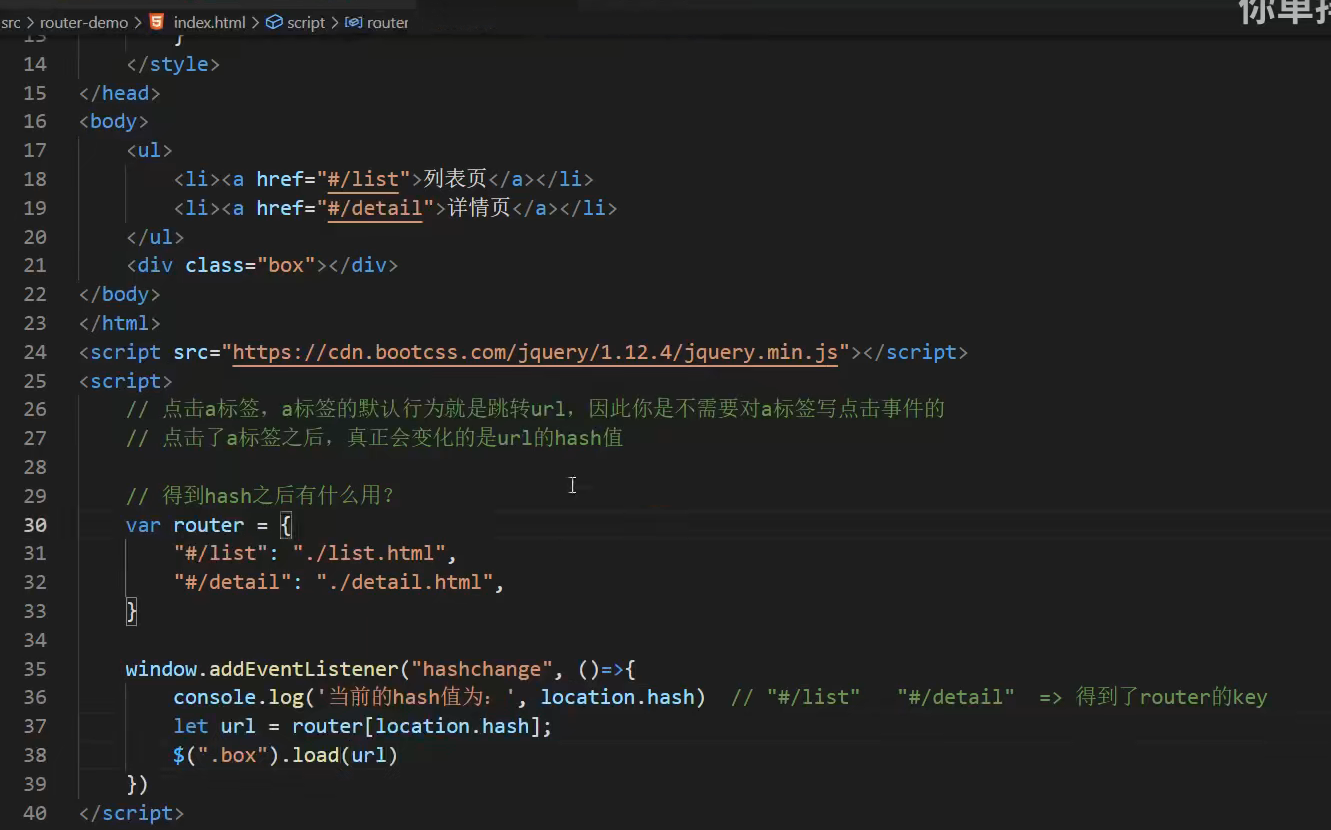
Task: Place cursor on the "hashchange" string
Action: 481,668
